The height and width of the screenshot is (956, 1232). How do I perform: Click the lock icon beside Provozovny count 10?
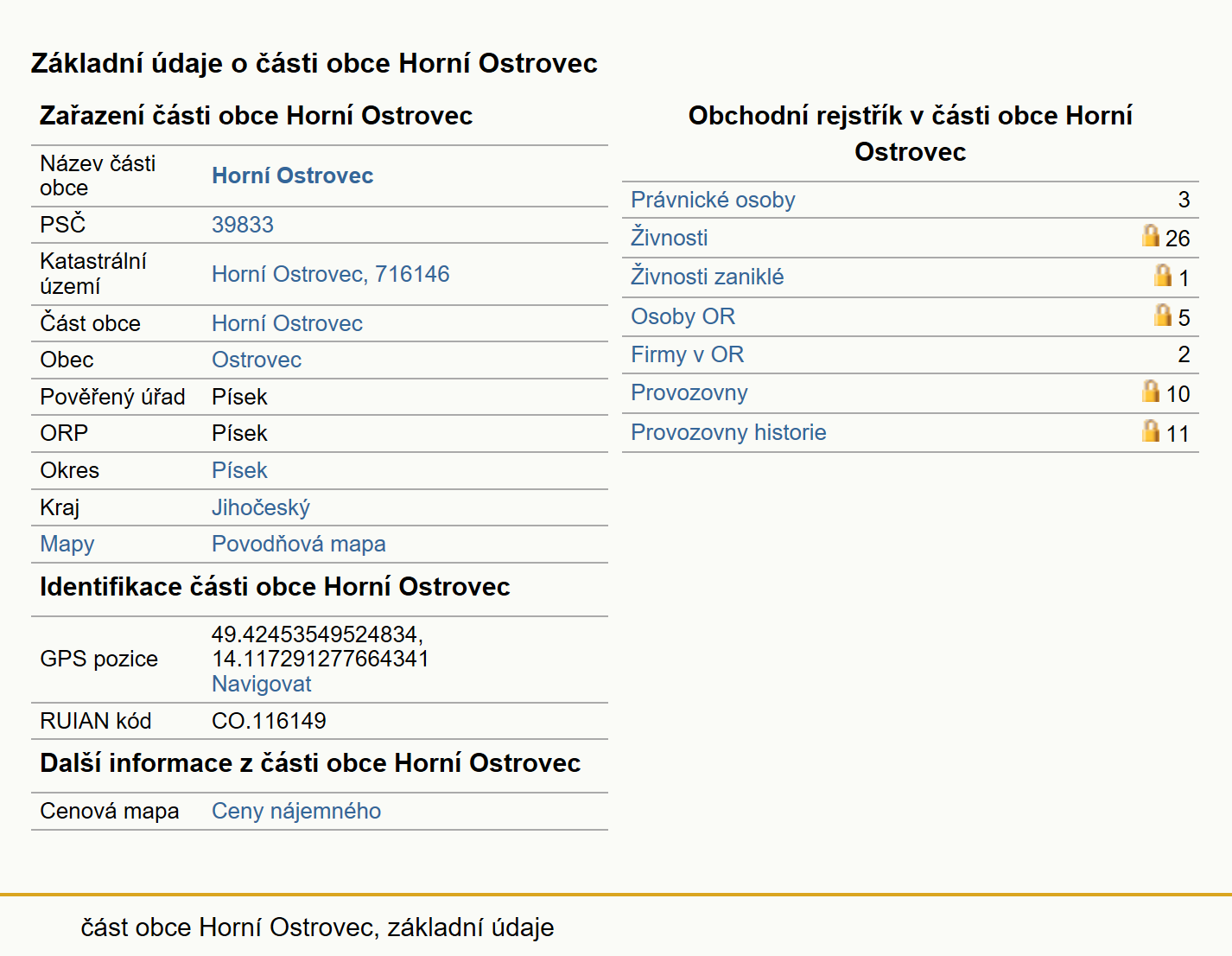point(1150,391)
